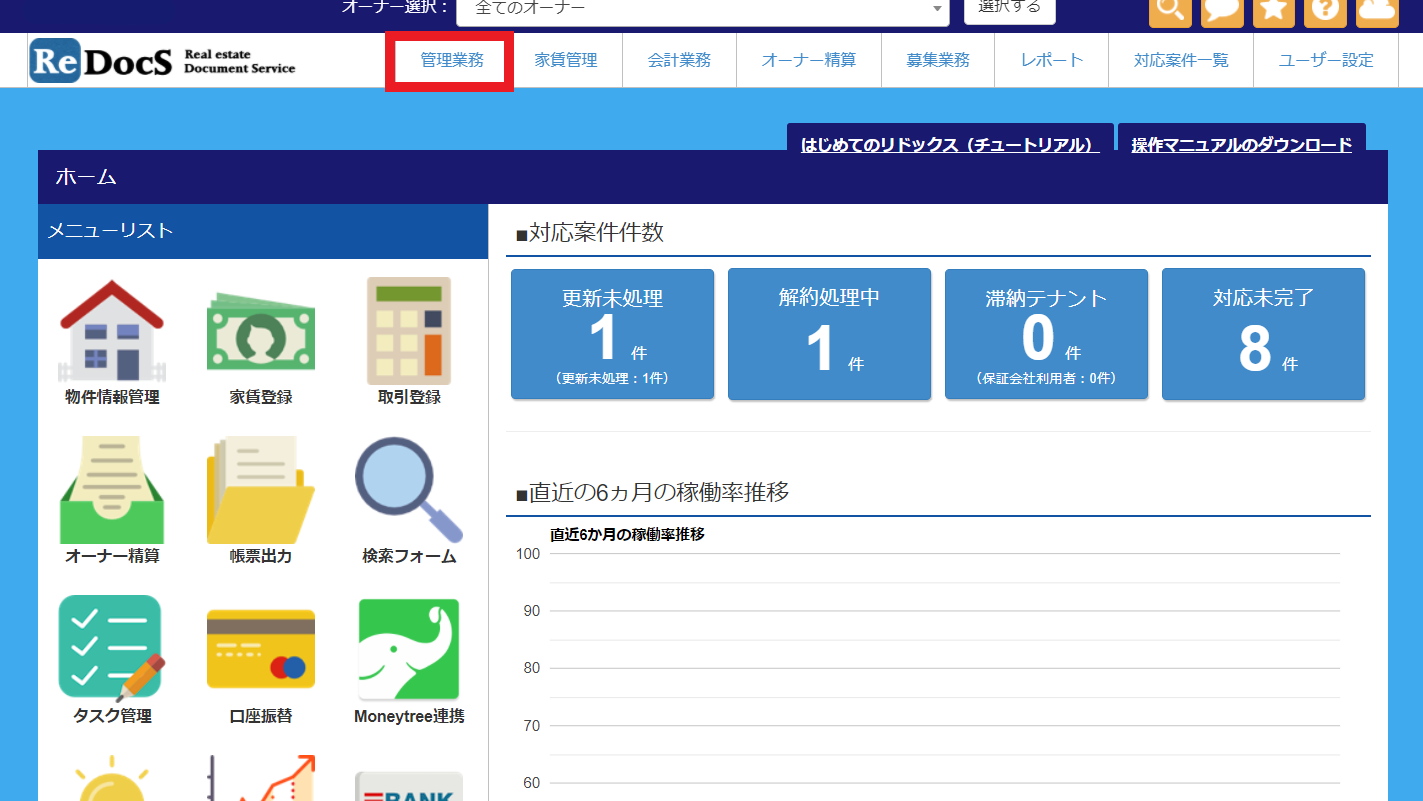
Task: Click the (更新未処理:1件) subtext
Action: (x=613, y=379)
